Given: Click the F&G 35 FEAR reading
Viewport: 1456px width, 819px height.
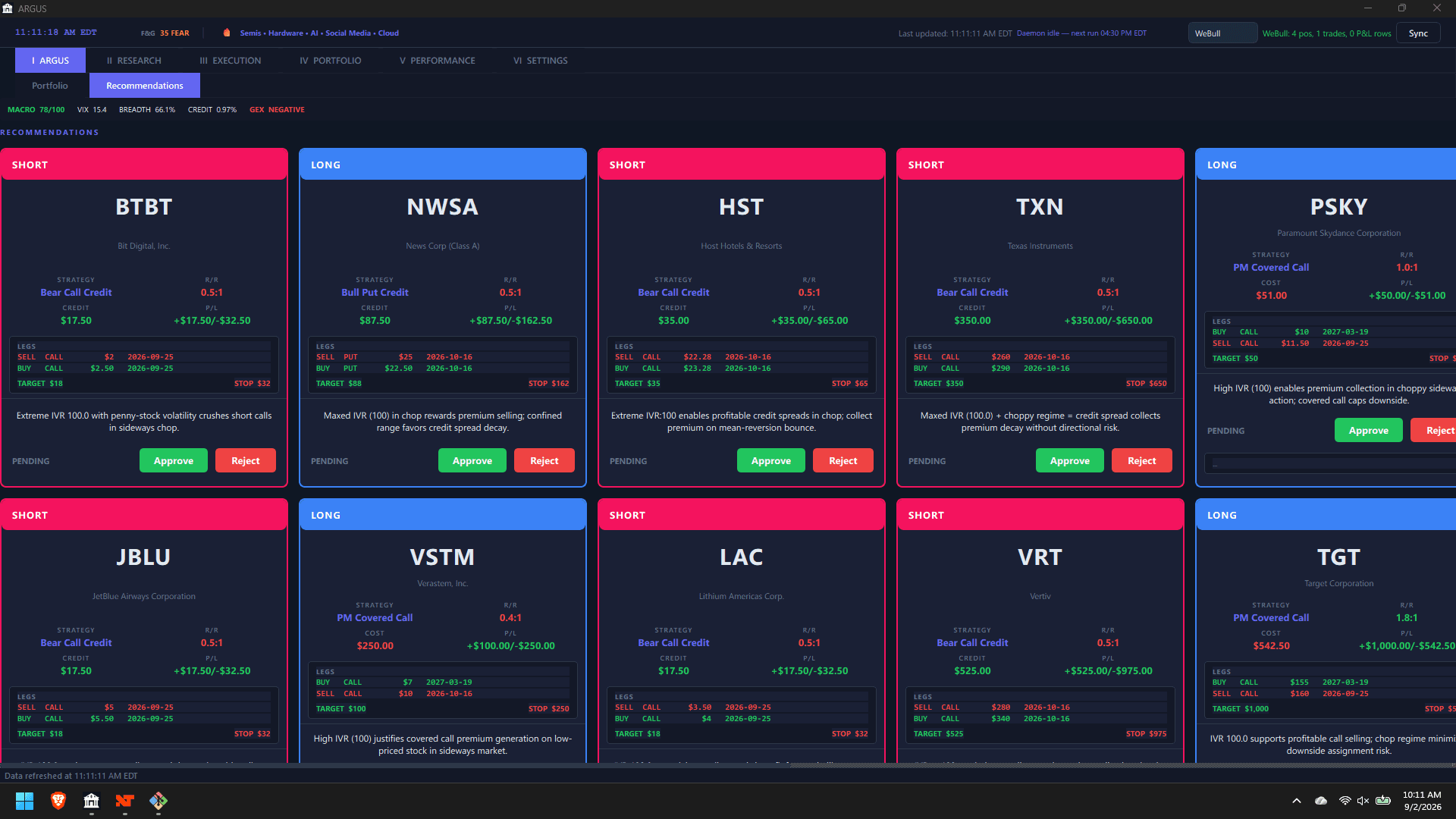Looking at the screenshot, I should point(165,33).
